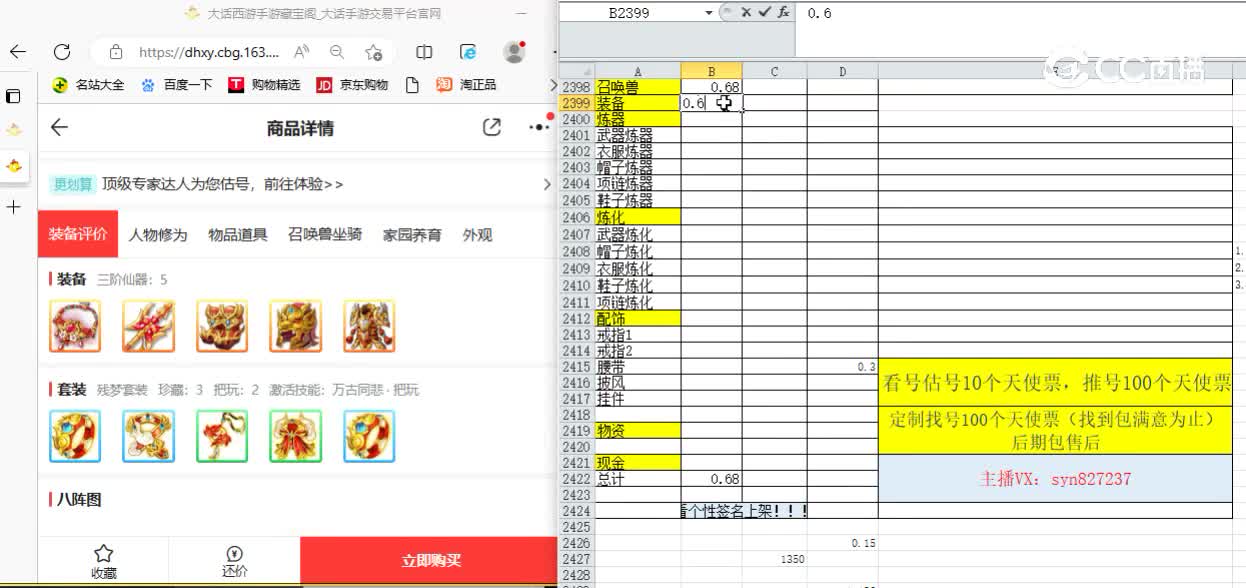Select the 物资 cell

click(x=637, y=431)
